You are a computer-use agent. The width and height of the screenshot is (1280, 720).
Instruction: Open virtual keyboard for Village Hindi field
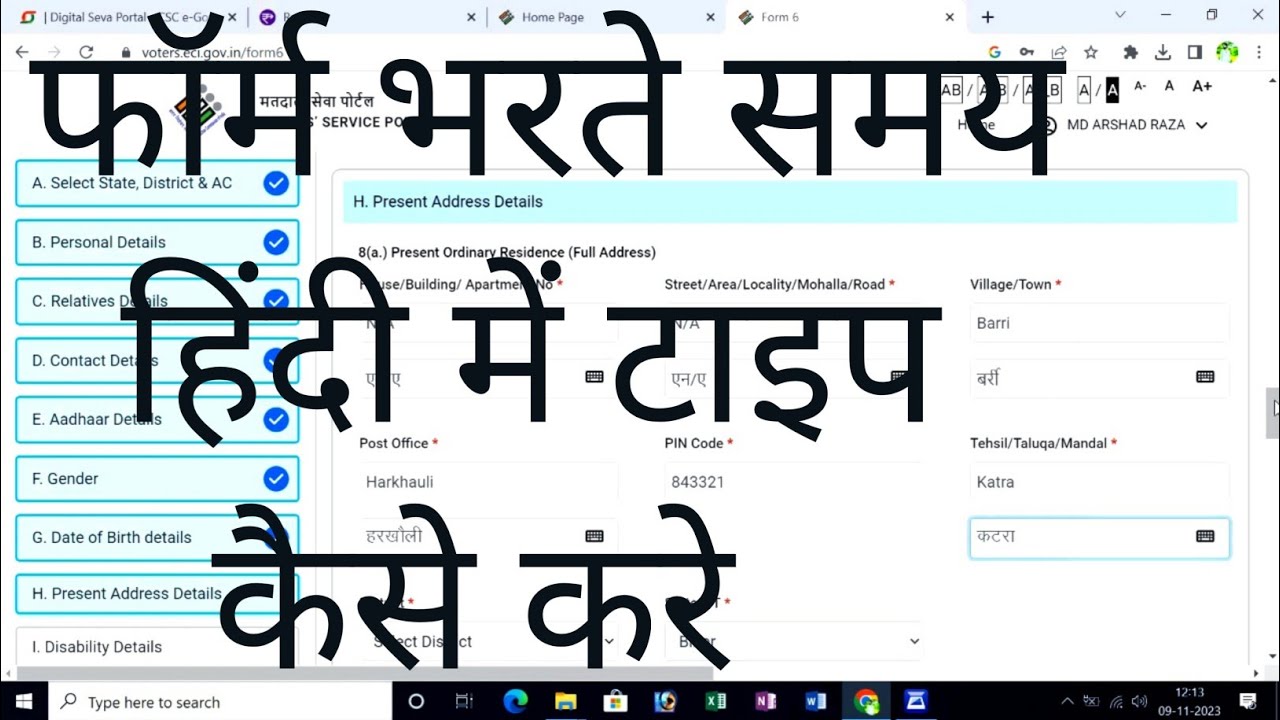(x=1205, y=377)
